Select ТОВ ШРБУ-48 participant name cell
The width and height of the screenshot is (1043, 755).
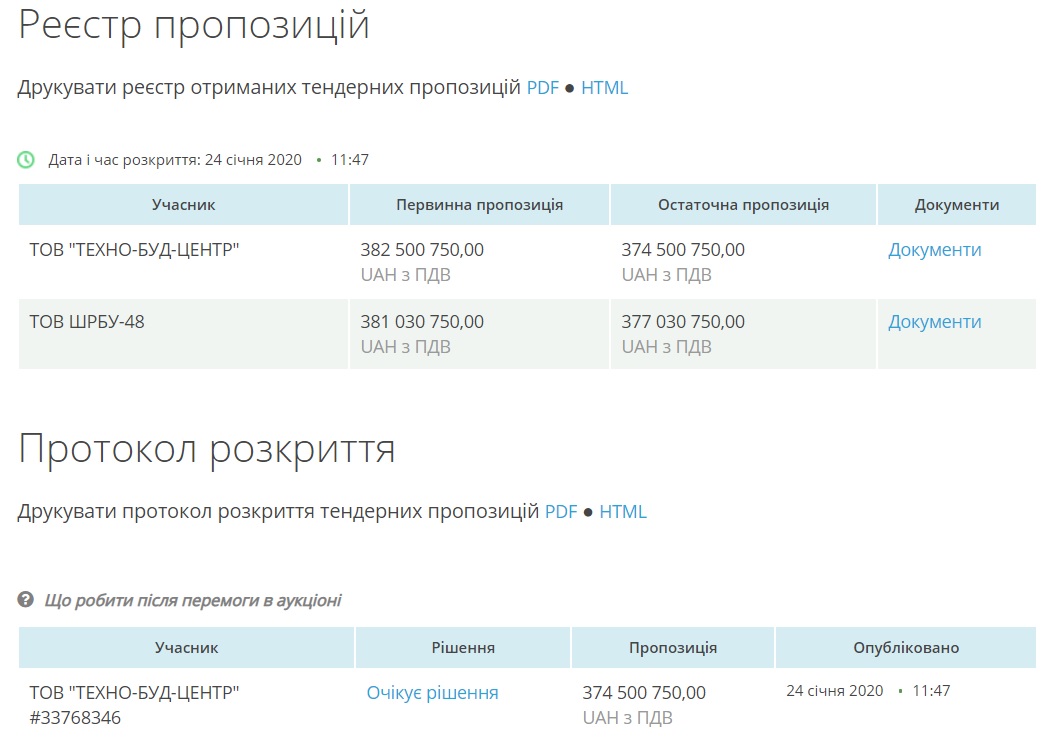(87, 322)
